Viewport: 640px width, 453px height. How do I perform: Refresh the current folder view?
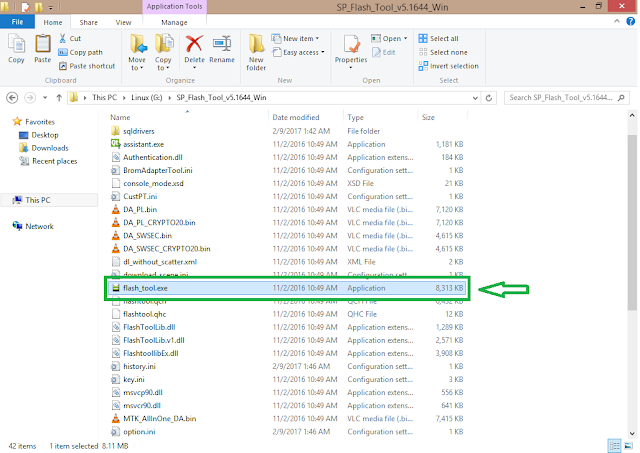pyautogui.click(x=489, y=98)
